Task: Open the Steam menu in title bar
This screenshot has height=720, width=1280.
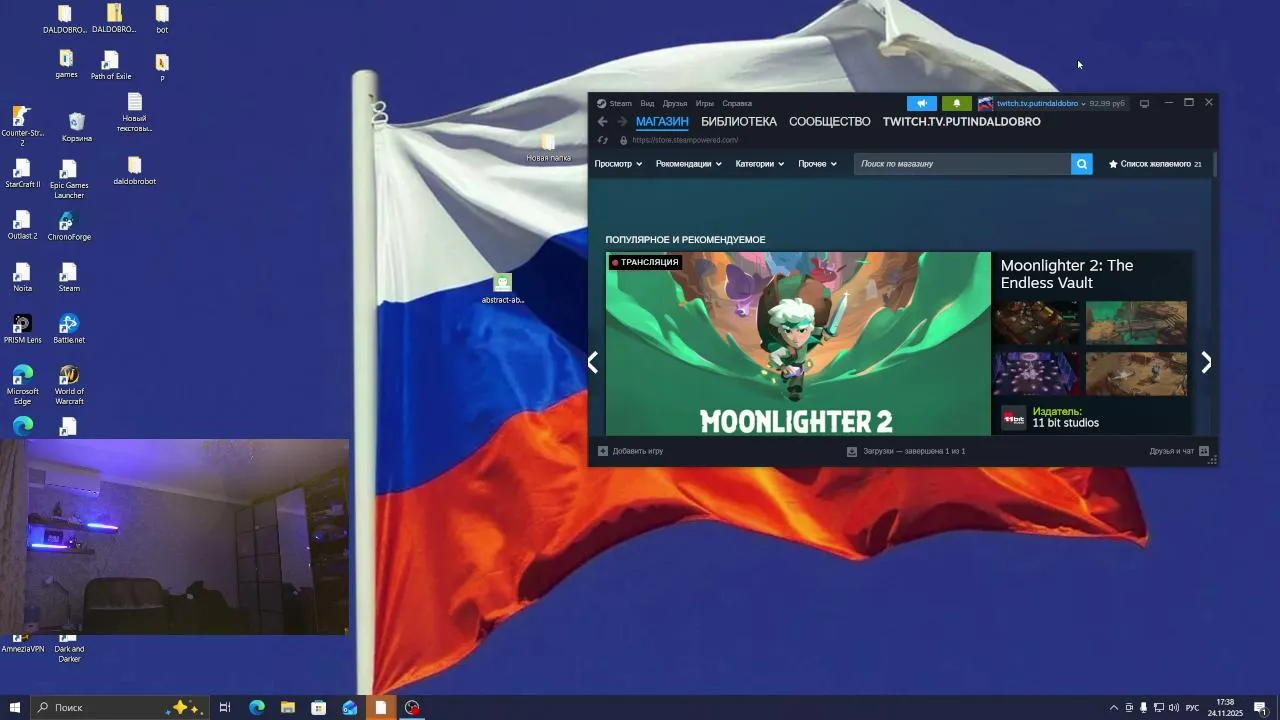Action: 621,103
